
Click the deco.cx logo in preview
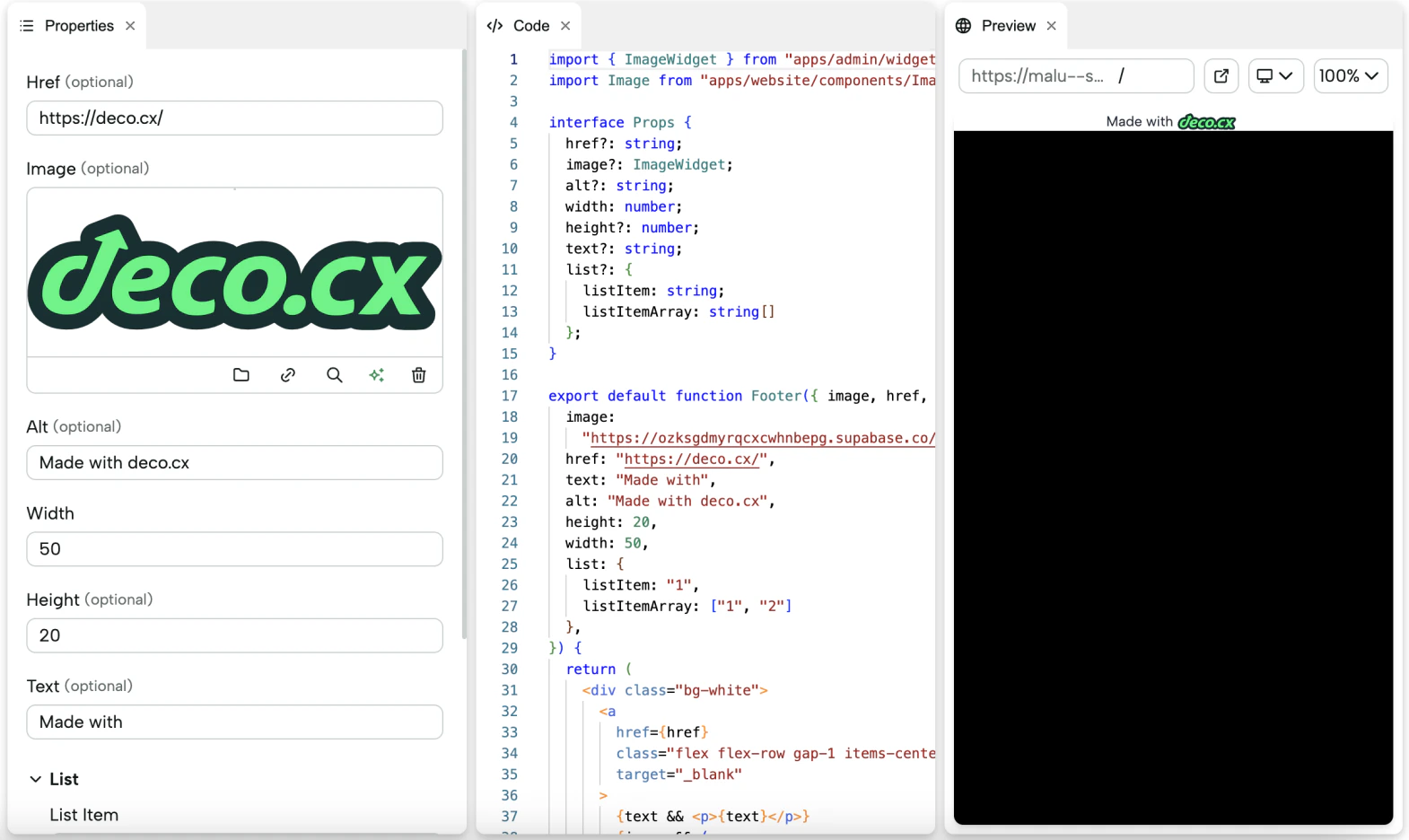point(1206,122)
